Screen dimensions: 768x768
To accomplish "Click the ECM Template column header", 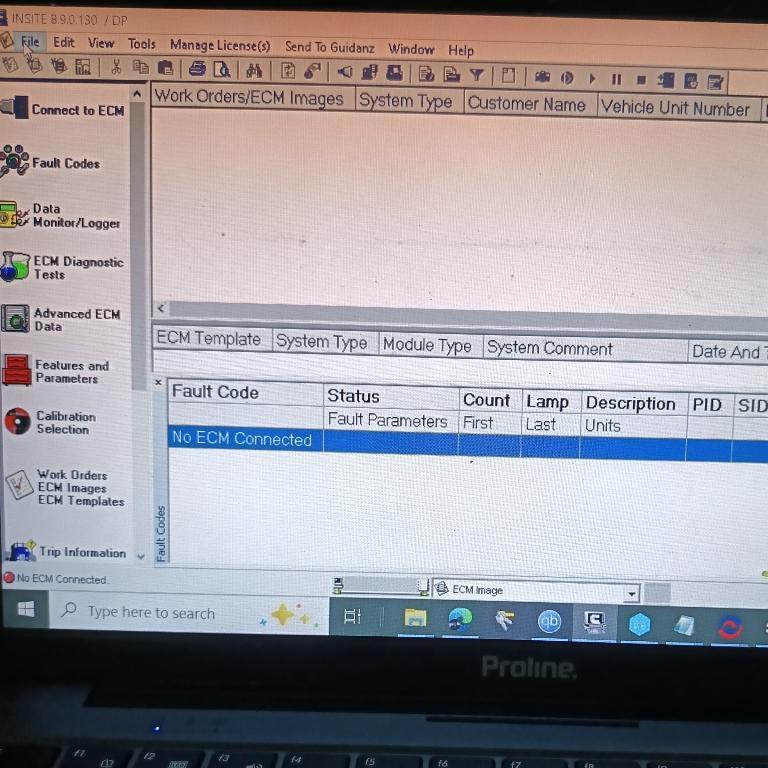I will tap(212, 338).
